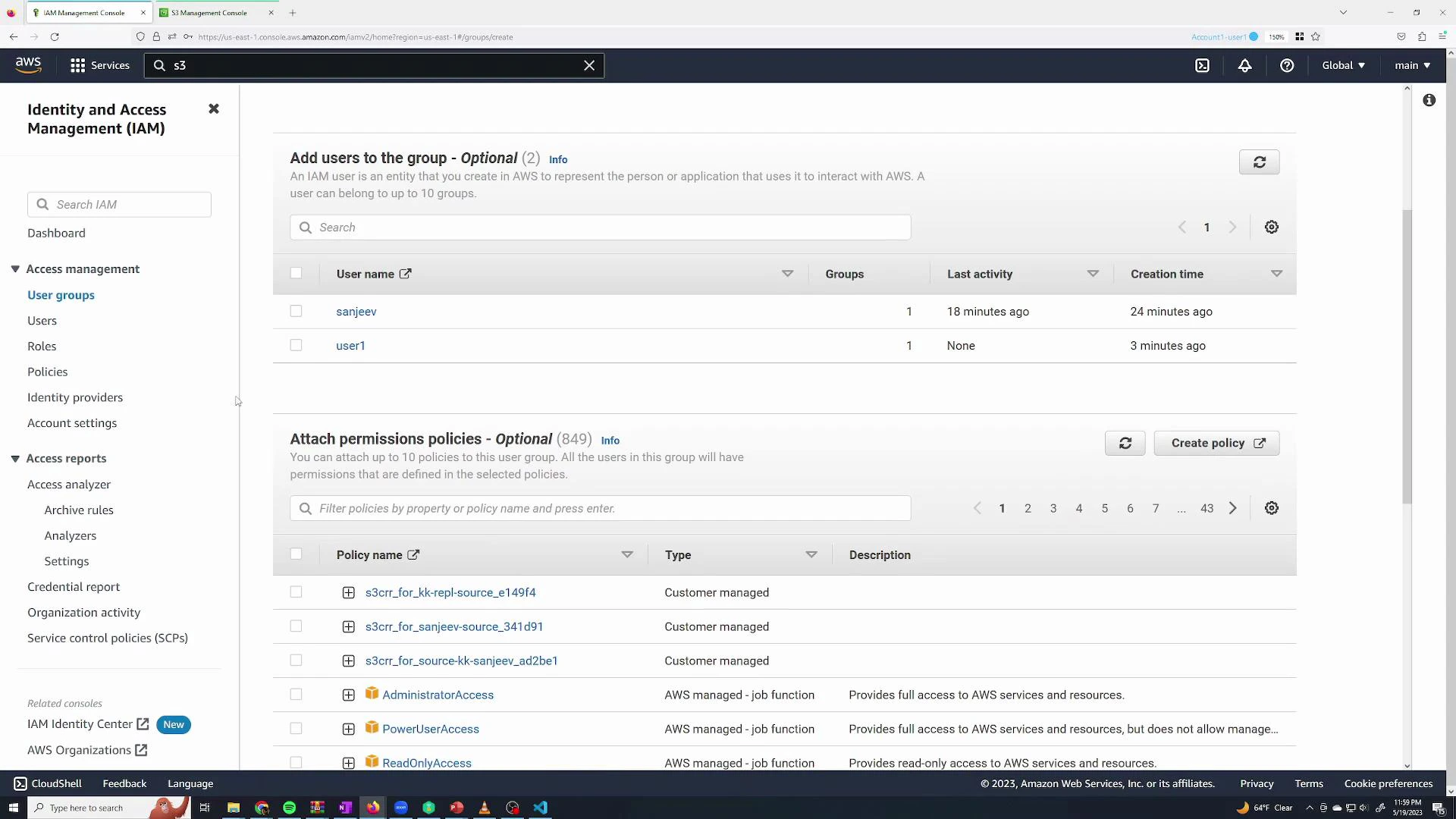Click the notifications bell icon
The image size is (1456, 819).
click(x=1245, y=65)
